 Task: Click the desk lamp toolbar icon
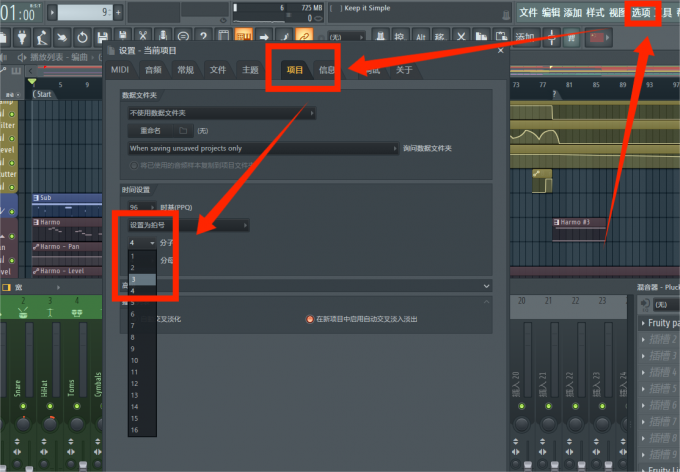42,38
